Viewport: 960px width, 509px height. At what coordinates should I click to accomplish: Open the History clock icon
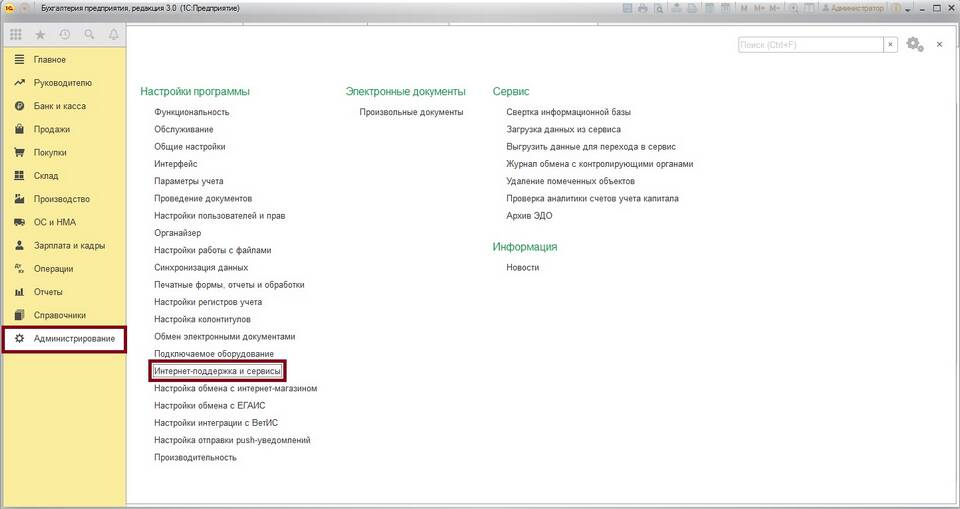[x=65, y=35]
